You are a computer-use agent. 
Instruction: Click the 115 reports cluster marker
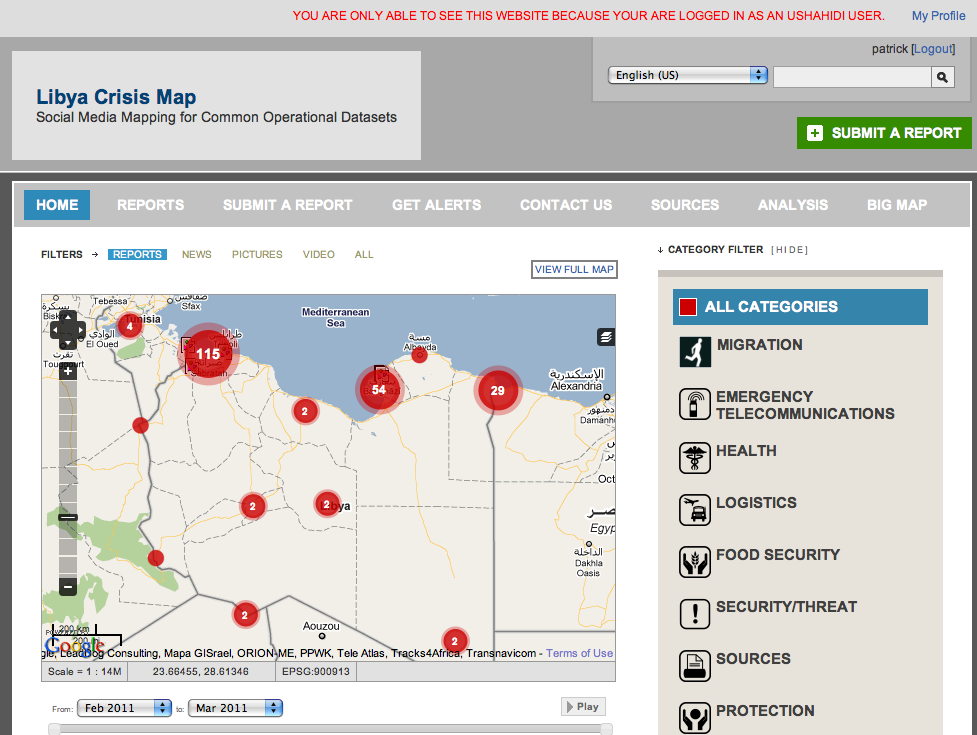click(208, 354)
